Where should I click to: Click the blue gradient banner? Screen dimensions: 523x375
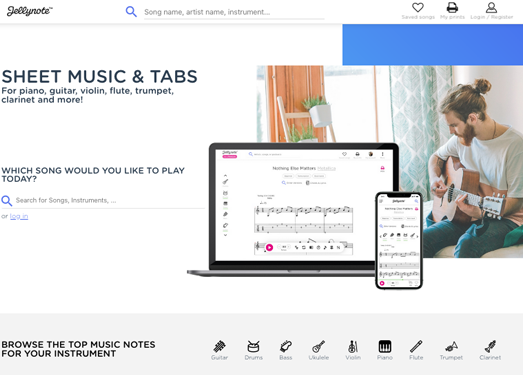[433, 45]
